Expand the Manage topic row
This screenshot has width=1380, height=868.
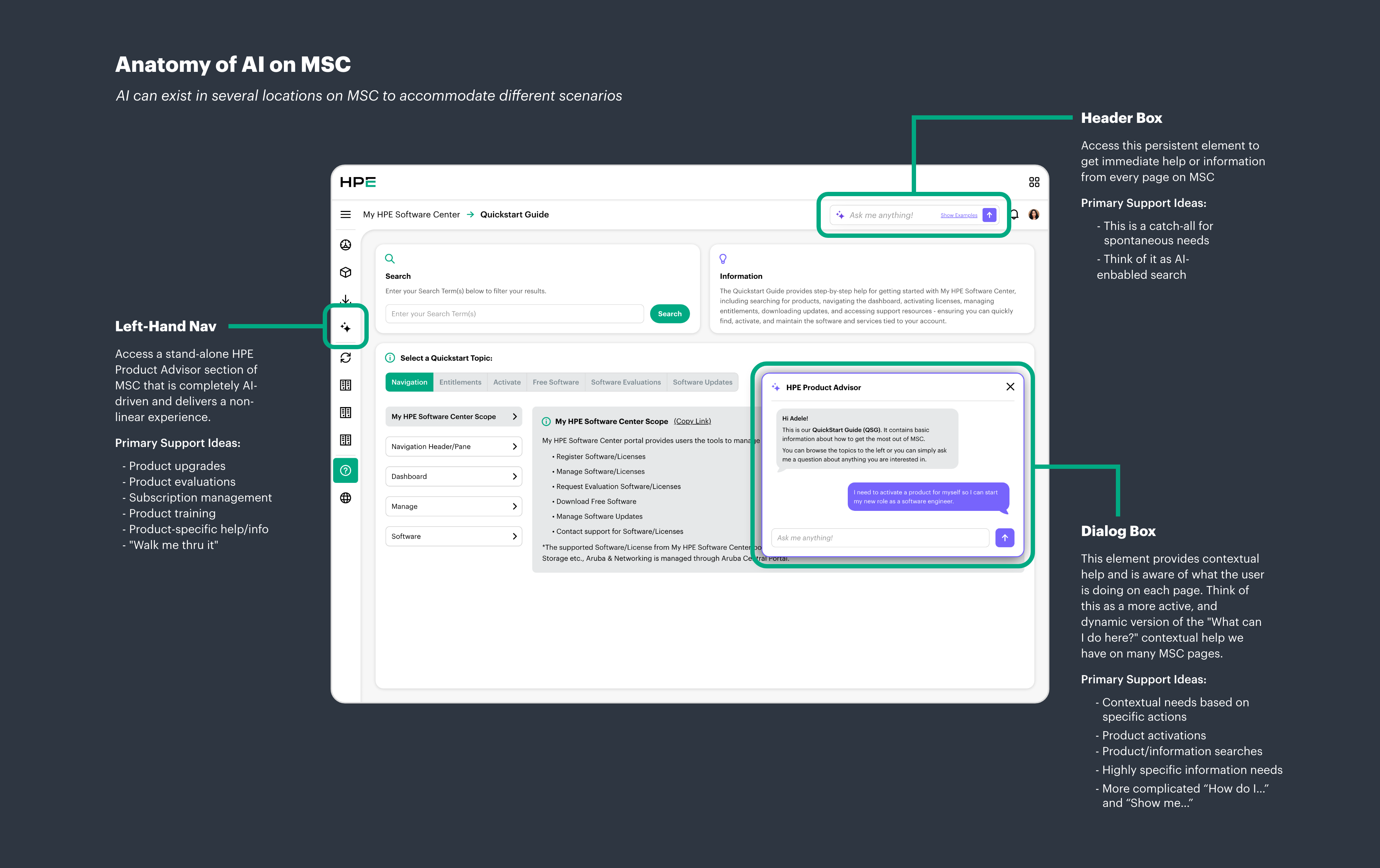[x=453, y=507]
